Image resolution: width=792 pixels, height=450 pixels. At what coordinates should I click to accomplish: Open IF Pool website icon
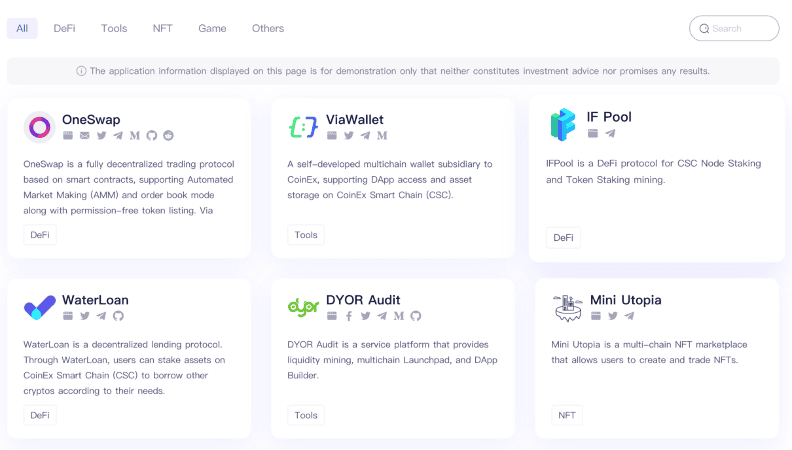593,133
